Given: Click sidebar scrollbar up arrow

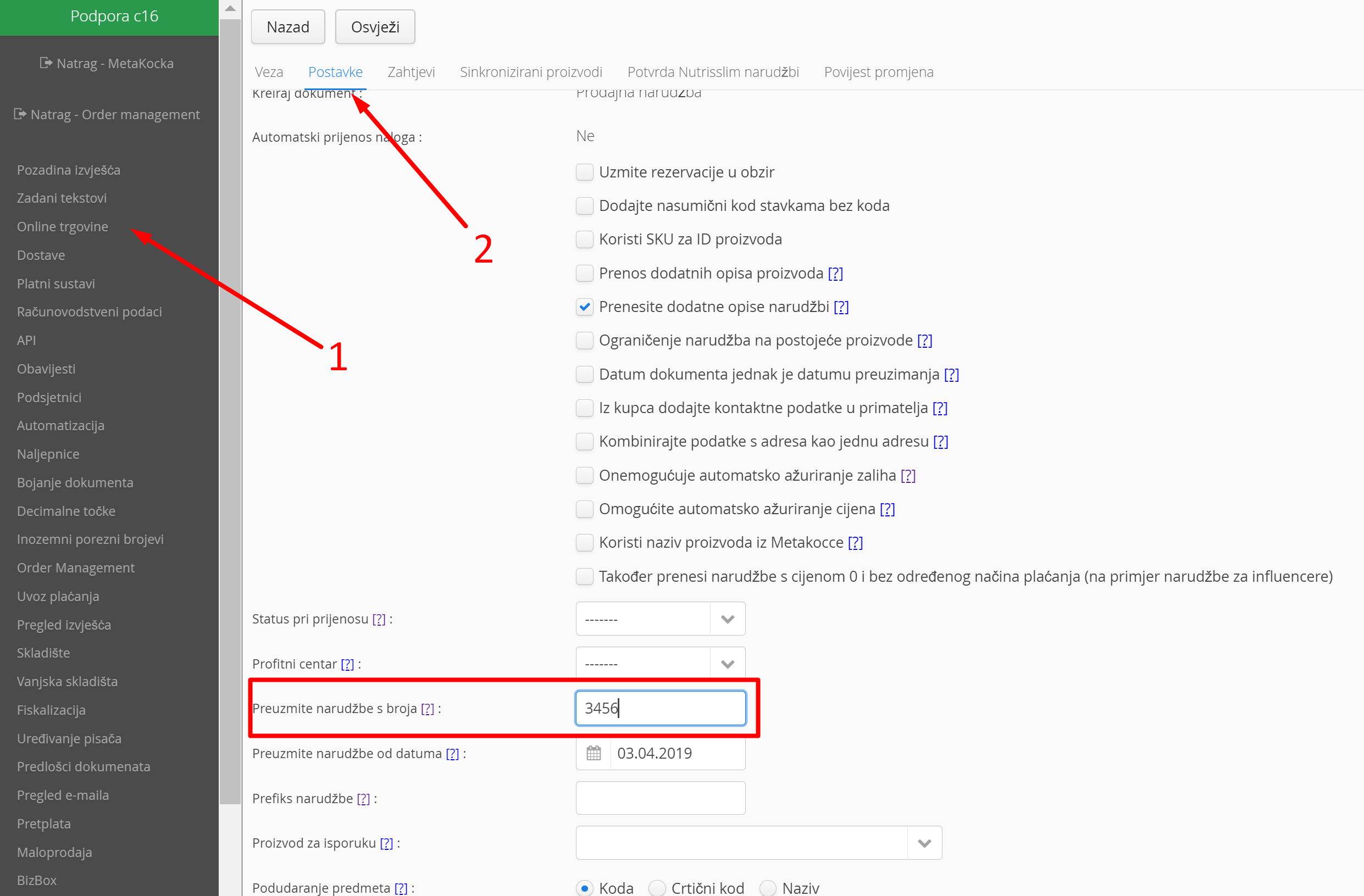Looking at the screenshot, I should click(230, 9).
